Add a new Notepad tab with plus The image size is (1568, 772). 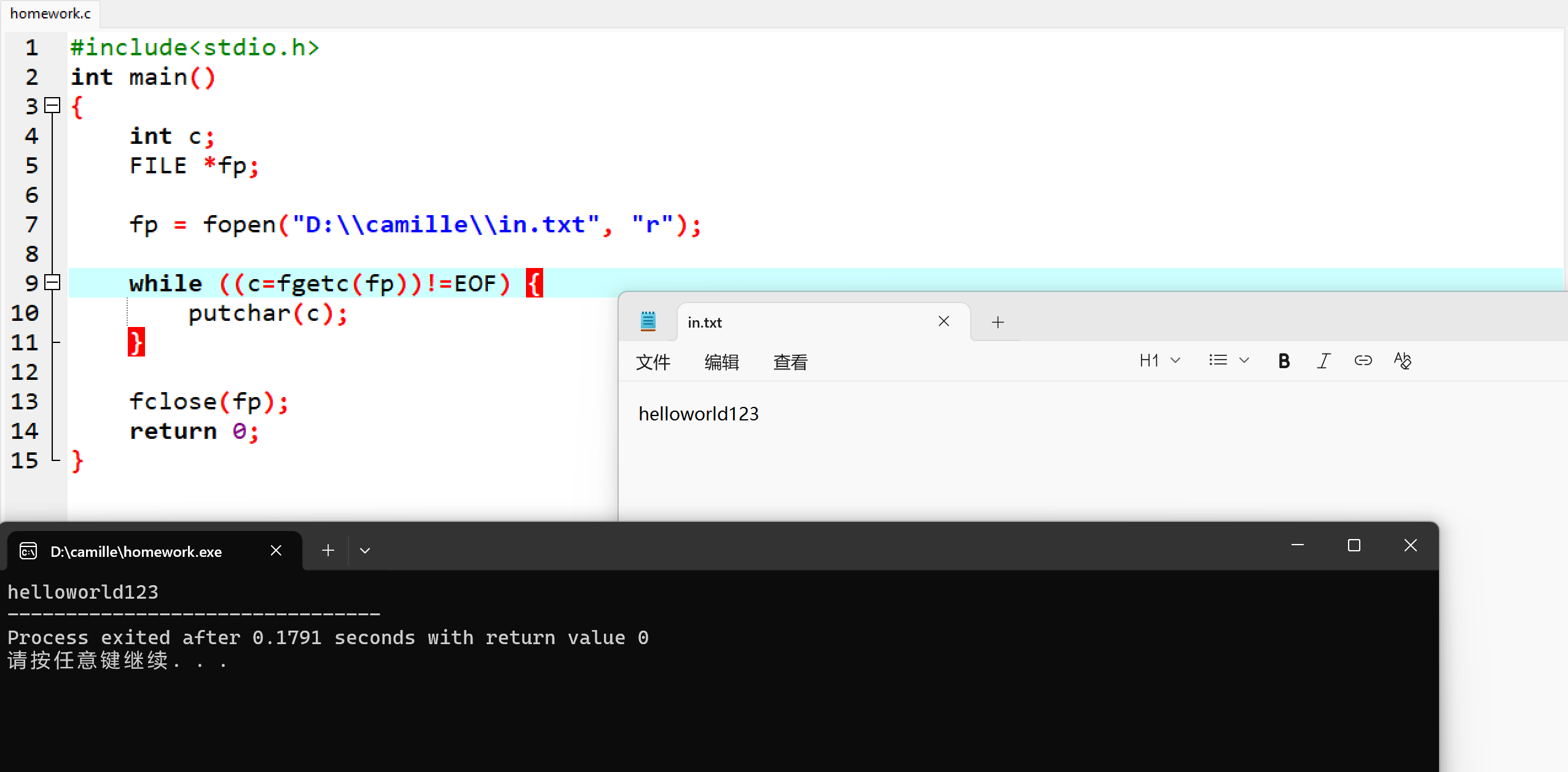point(998,322)
